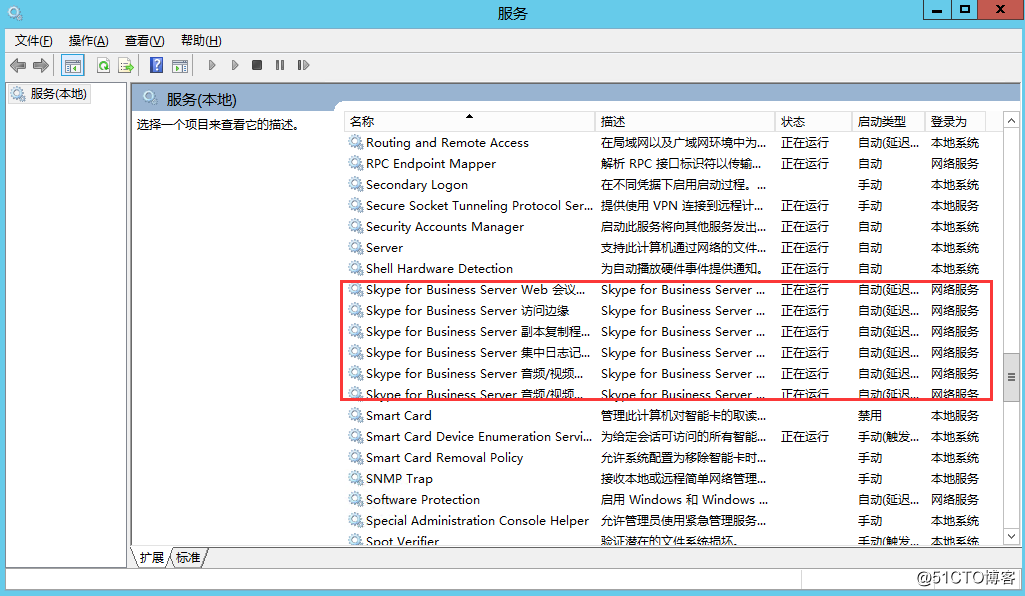Toggle the show/hide console tree icon
This screenshot has width=1025, height=596.
[x=73, y=65]
